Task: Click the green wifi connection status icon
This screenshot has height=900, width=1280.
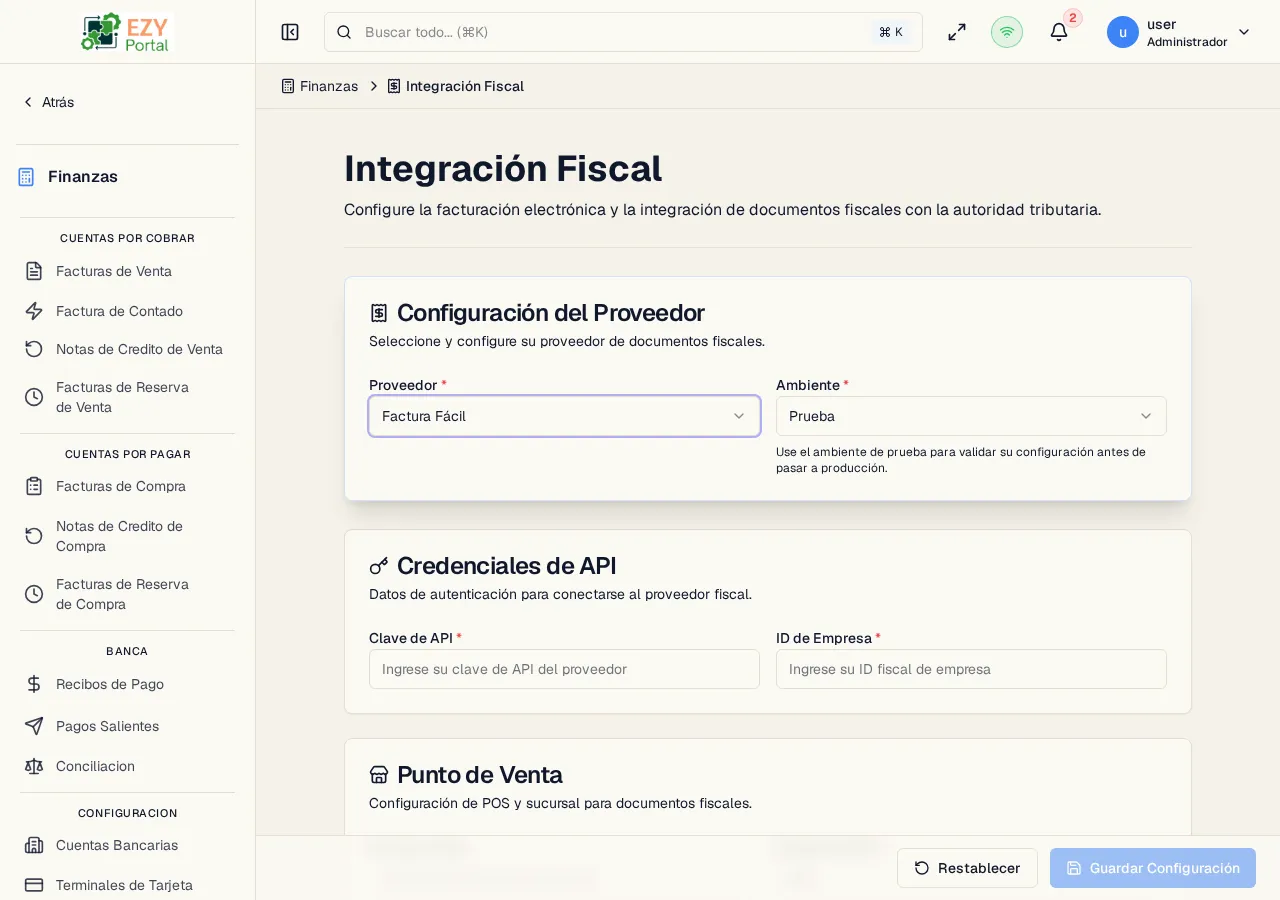Action: 1007,32
